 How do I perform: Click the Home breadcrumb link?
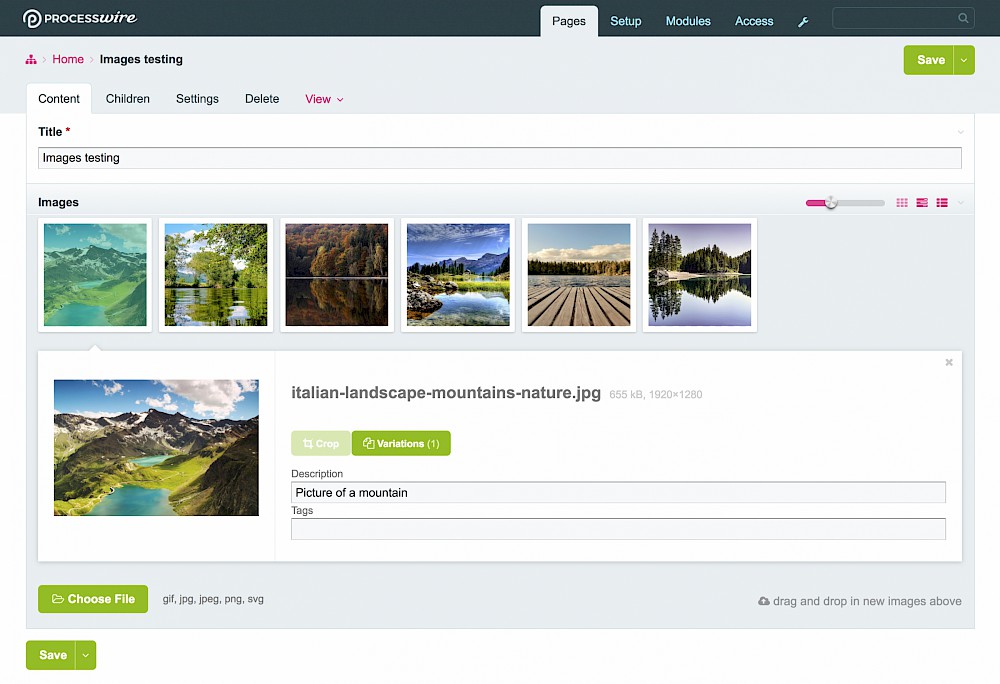pos(68,59)
